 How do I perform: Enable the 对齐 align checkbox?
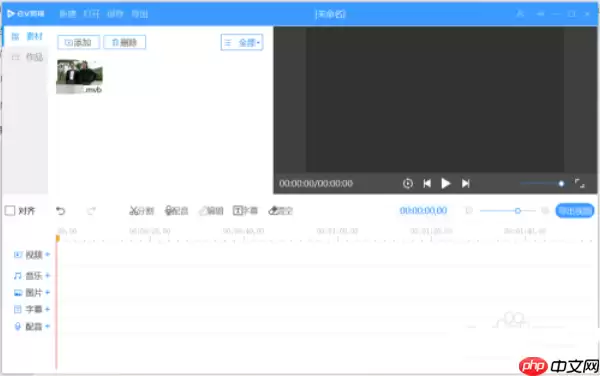(10, 211)
